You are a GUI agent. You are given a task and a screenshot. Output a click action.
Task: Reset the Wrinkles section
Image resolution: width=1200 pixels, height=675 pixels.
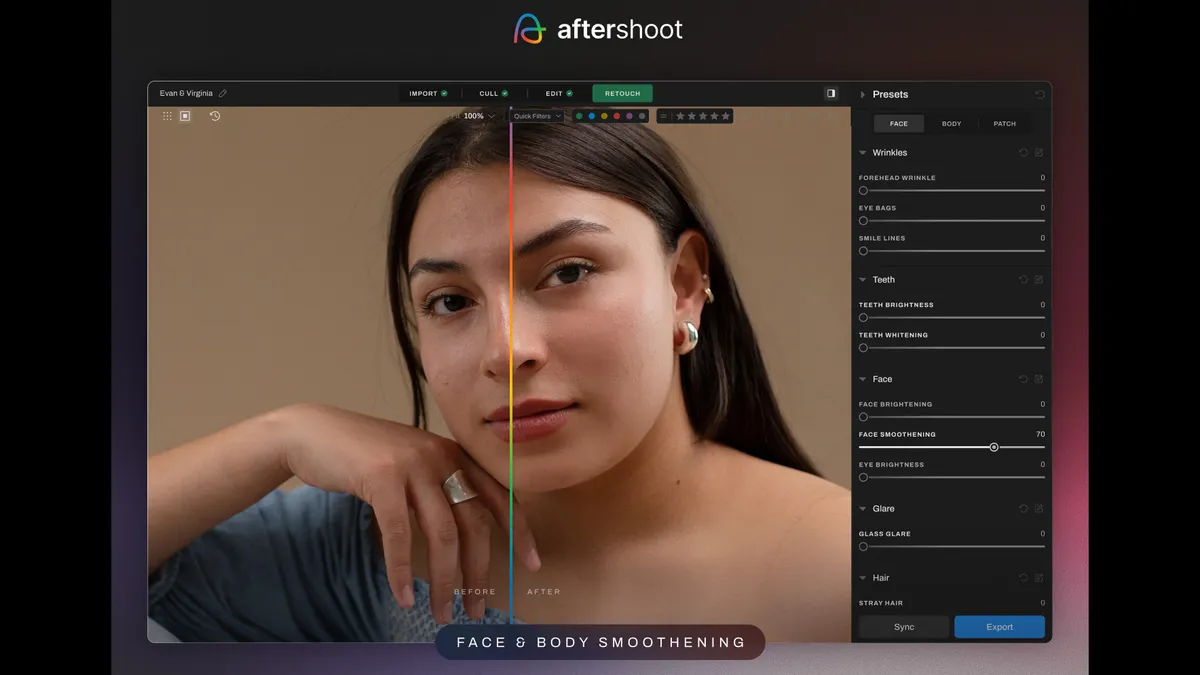(1023, 153)
